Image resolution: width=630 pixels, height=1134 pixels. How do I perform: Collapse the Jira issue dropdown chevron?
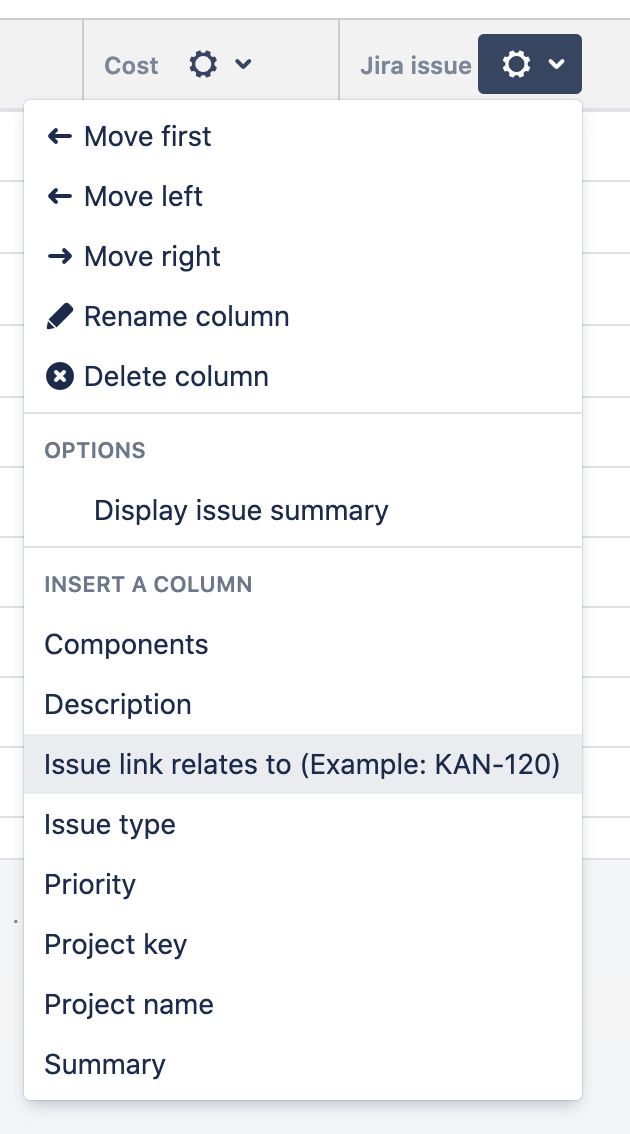pyautogui.click(x=556, y=66)
